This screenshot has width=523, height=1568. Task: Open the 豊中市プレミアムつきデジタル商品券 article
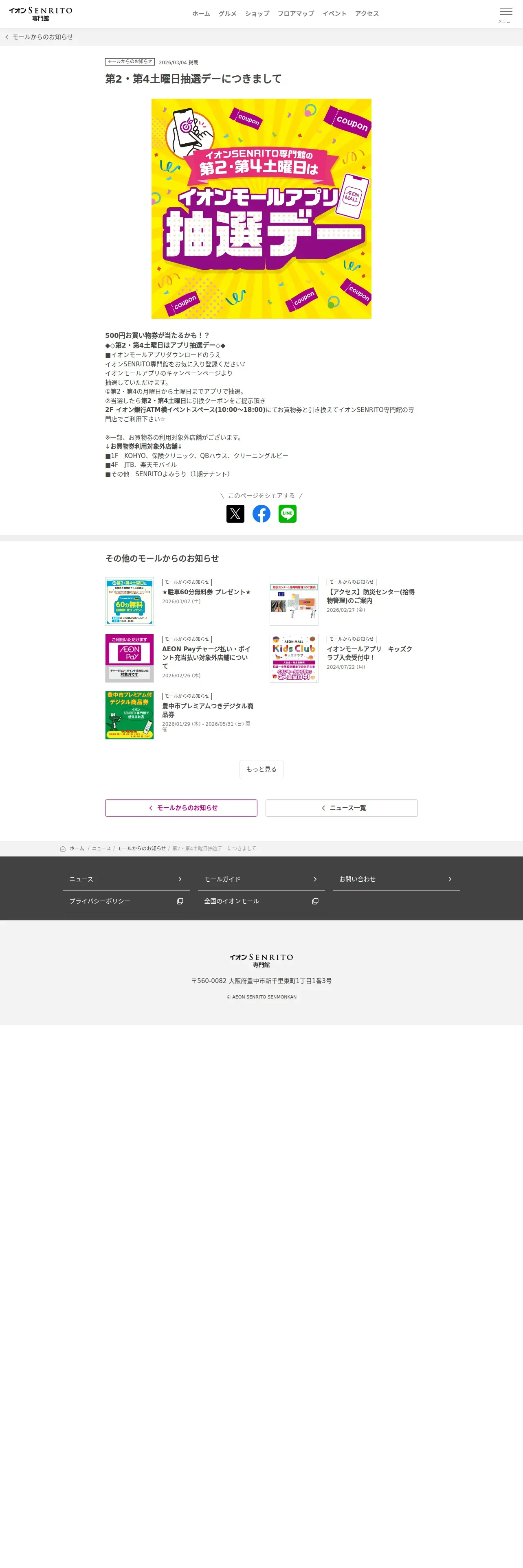tap(208, 710)
